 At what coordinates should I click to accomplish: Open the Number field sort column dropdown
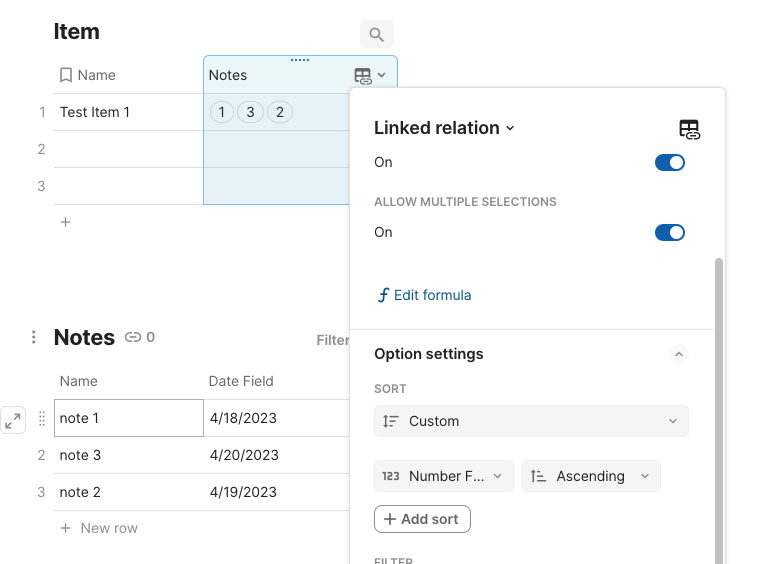(x=444, y=476)
